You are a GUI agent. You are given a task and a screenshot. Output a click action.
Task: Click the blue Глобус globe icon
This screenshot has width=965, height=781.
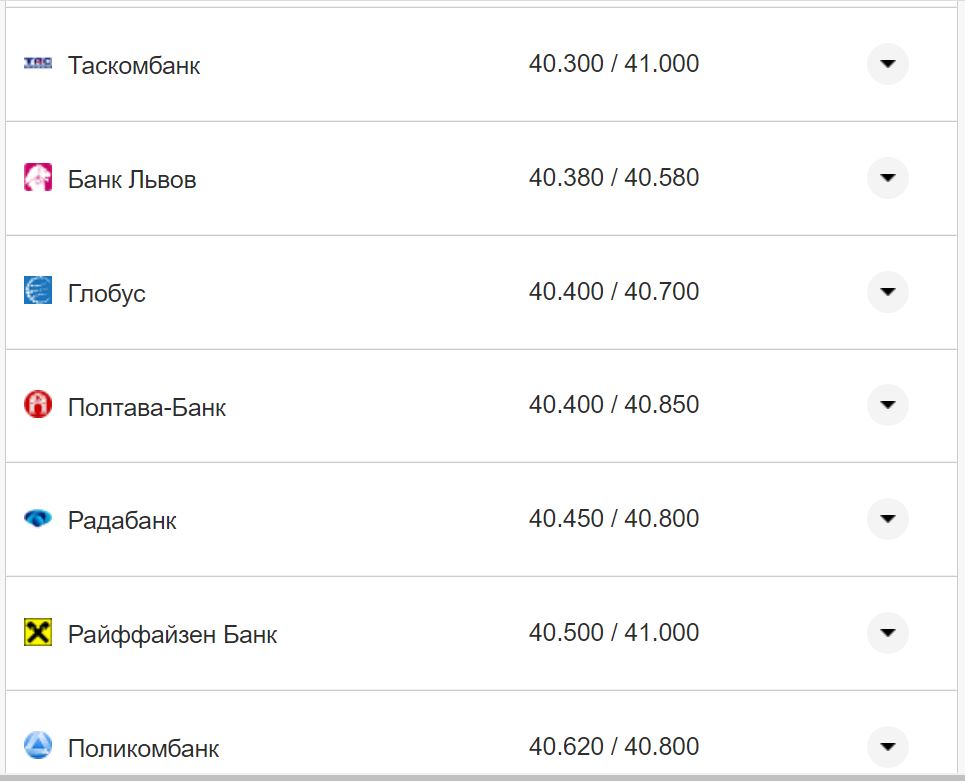[x=38, y=291]
